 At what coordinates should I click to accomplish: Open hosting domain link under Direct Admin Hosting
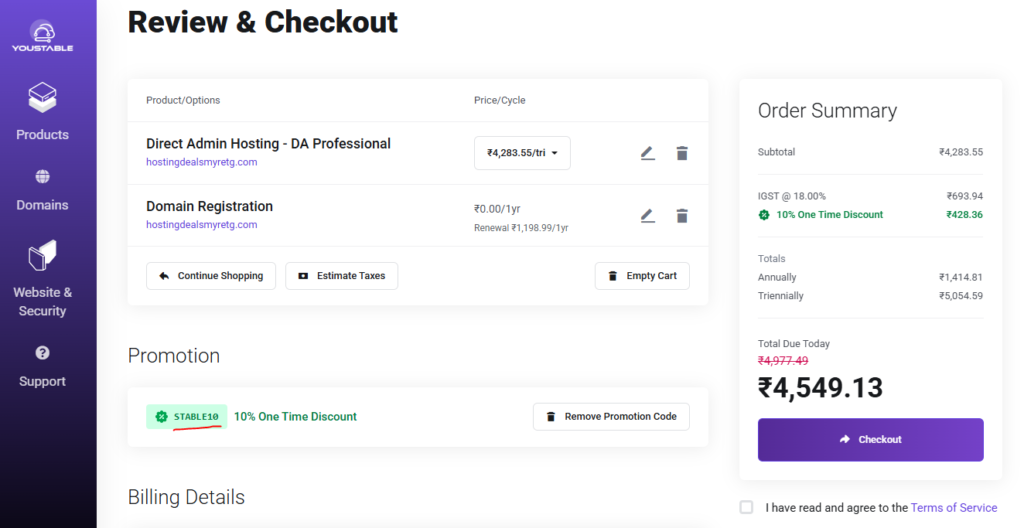(x=202, y=162)
